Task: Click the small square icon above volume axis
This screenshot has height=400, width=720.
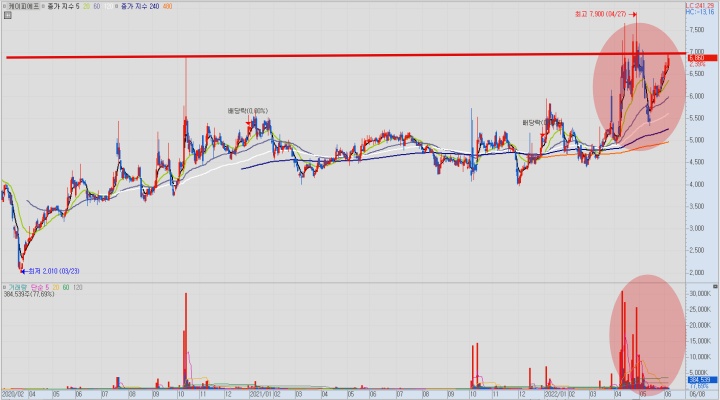Action: coord(715,287)
